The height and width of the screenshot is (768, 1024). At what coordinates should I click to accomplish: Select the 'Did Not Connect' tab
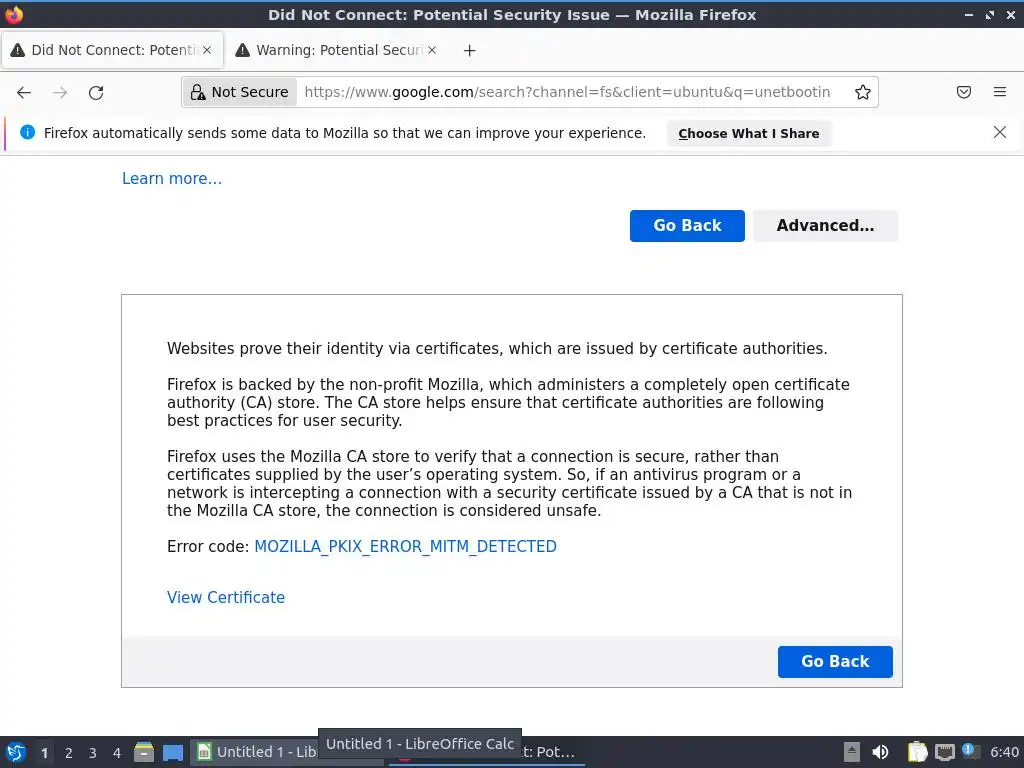113,50
